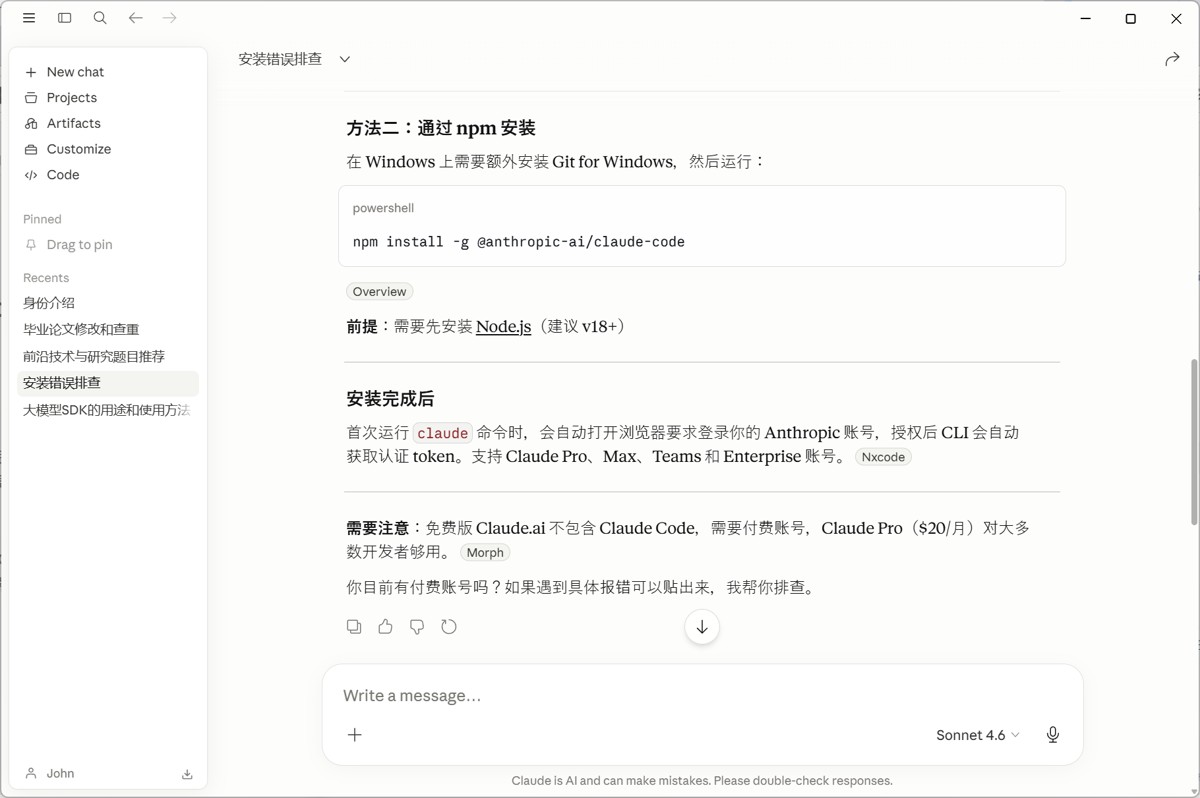This screenshot has height=798, width=1200.
Task: Go back with the left arrow
Action: tap(135, 18)
